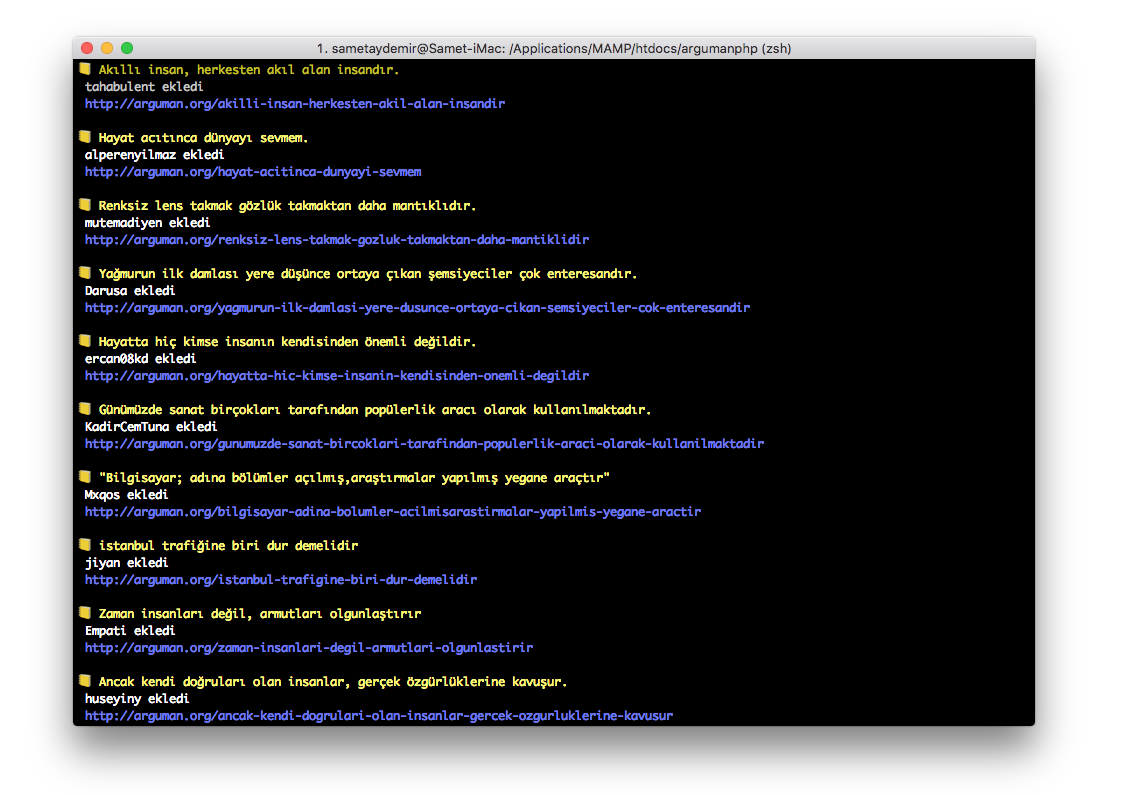Click the note icon beside 'Günümüzde sanat birçokları'
Image resolution: width=1125 pixels, height=795 pixels.
pos(85,409)
